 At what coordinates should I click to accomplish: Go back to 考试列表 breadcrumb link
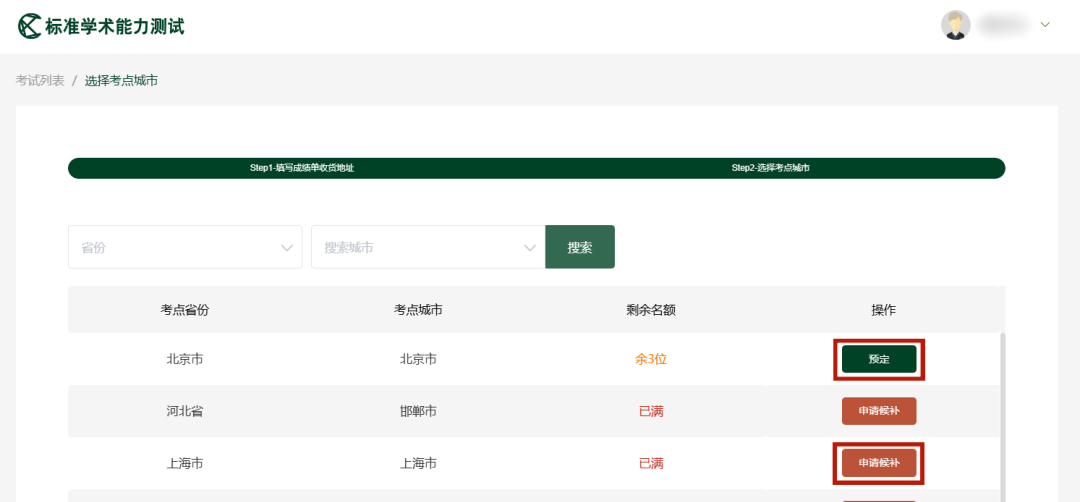40,81
